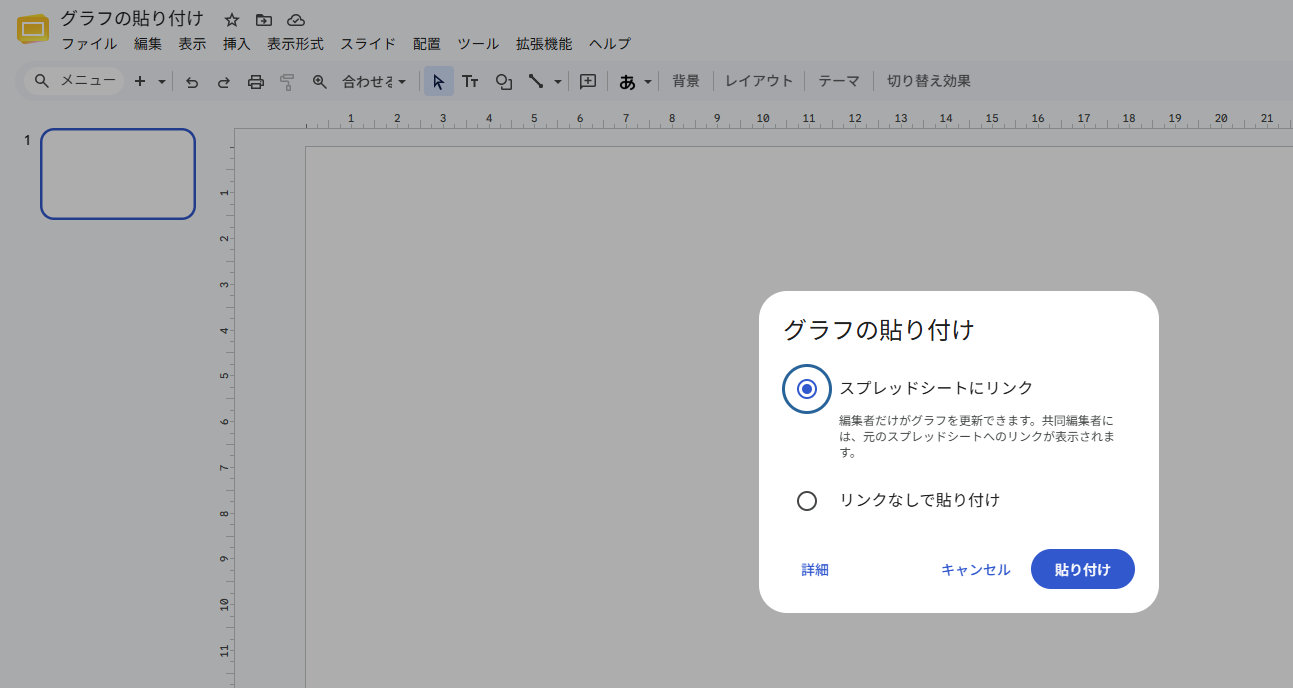Click the redo arrow icon
Viewport: 1293px width, 688px height.
(224, 82)
